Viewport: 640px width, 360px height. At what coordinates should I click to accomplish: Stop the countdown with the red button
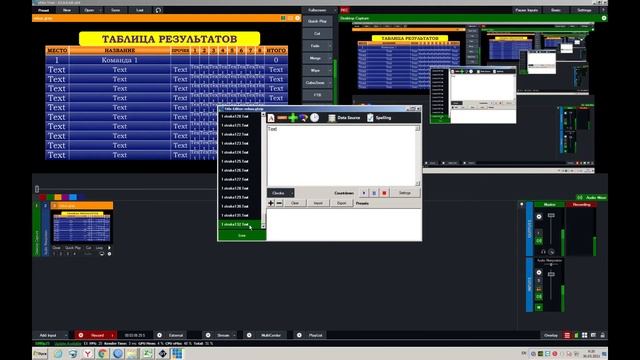tap(384, 193)
